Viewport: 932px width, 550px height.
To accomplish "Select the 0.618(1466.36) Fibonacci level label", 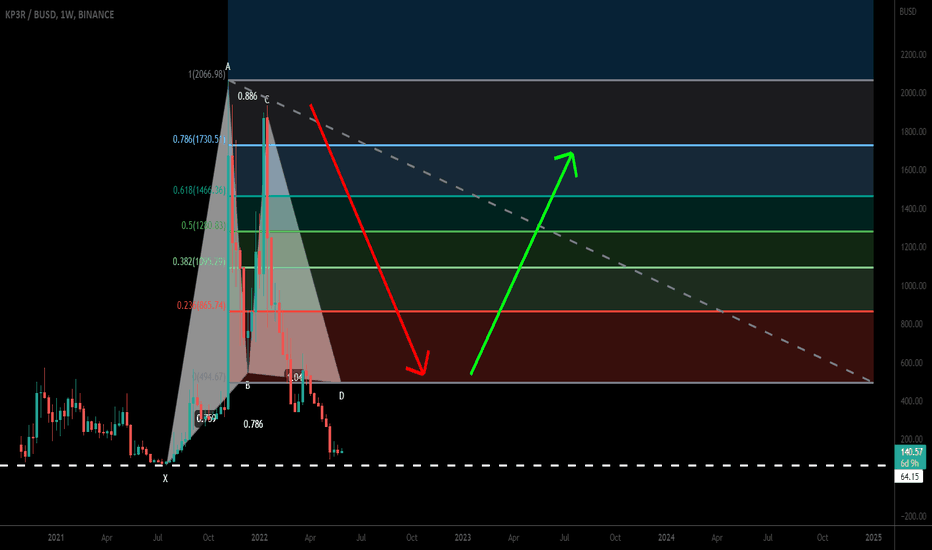I will point(199,190).
